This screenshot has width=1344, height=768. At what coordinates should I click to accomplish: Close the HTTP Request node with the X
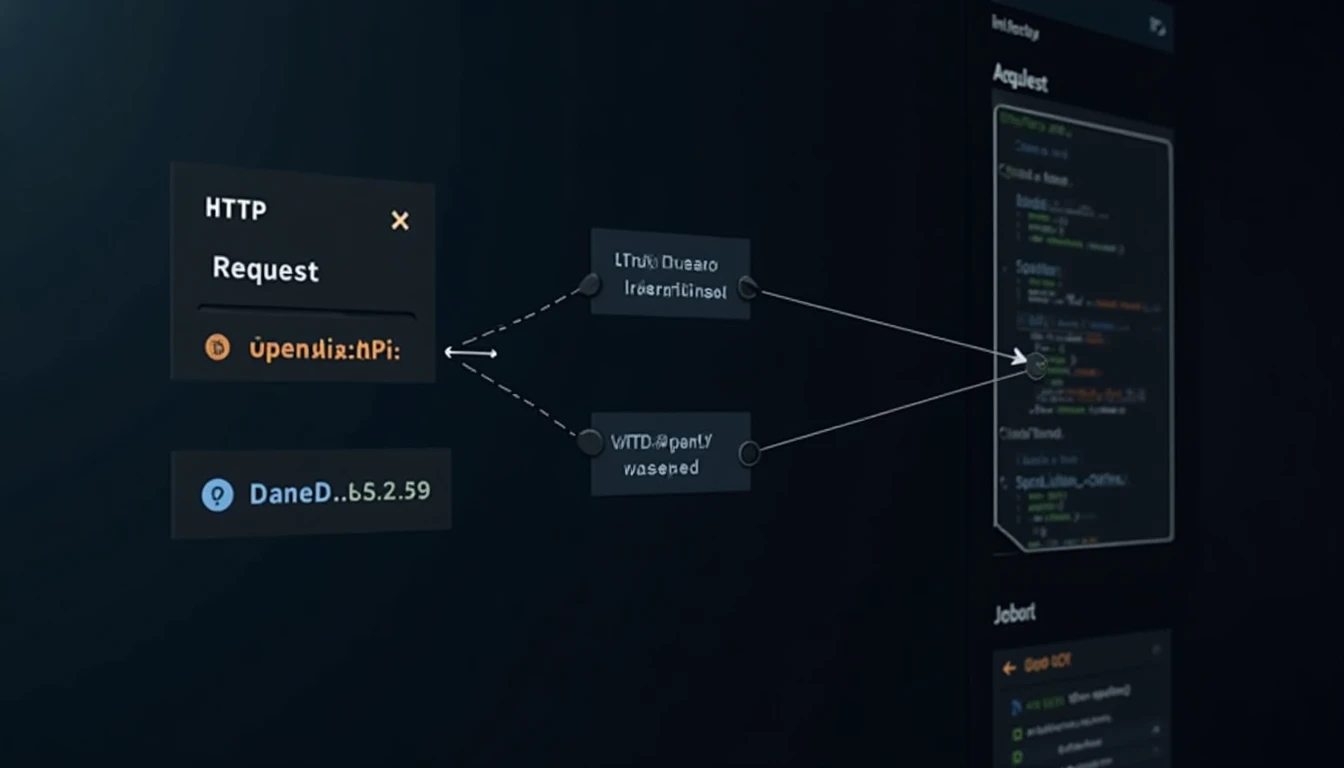399,220
